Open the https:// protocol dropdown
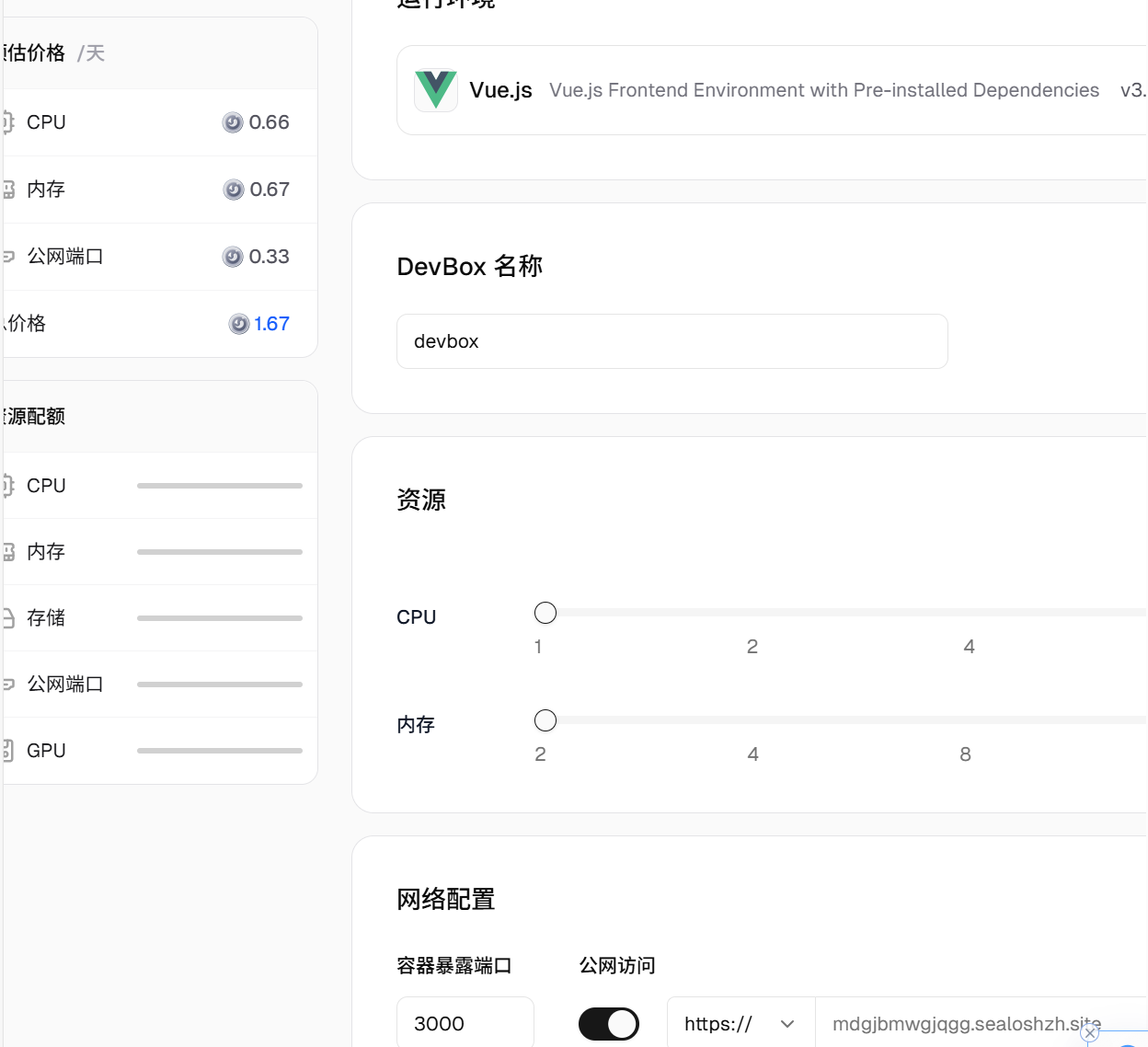 [x=740, y=1024]
